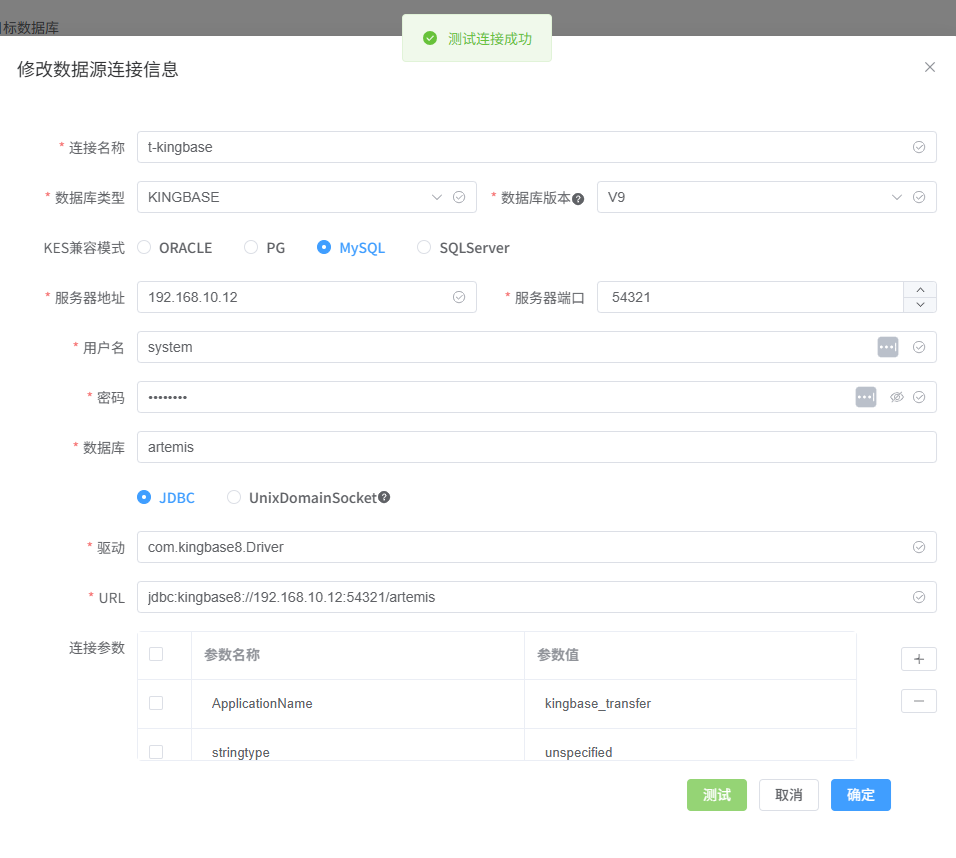956x858 pixels.
Task: Click the 取消 cancel button
Action: 788,795
